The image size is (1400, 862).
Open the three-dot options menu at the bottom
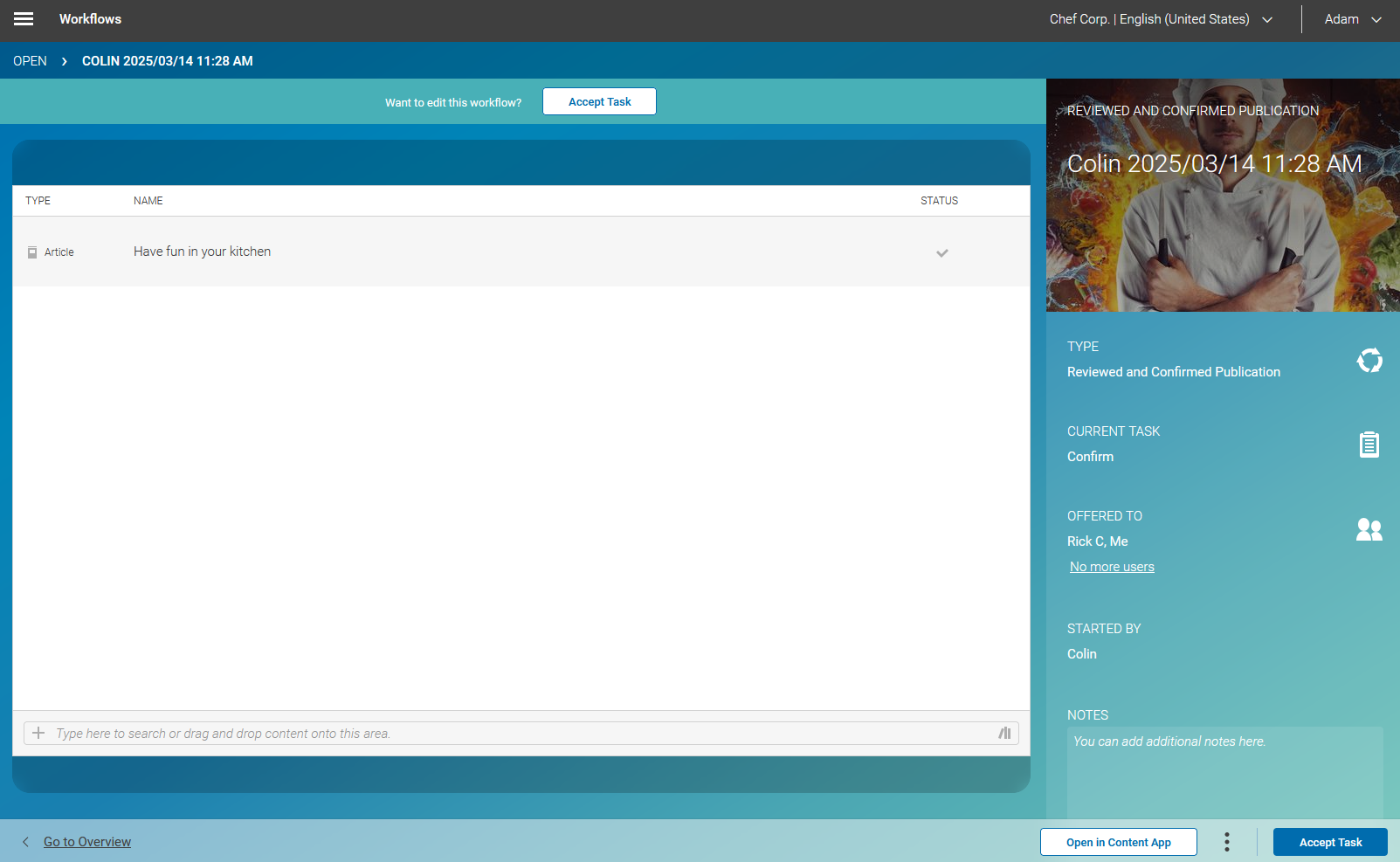(x=1226, y=841)
